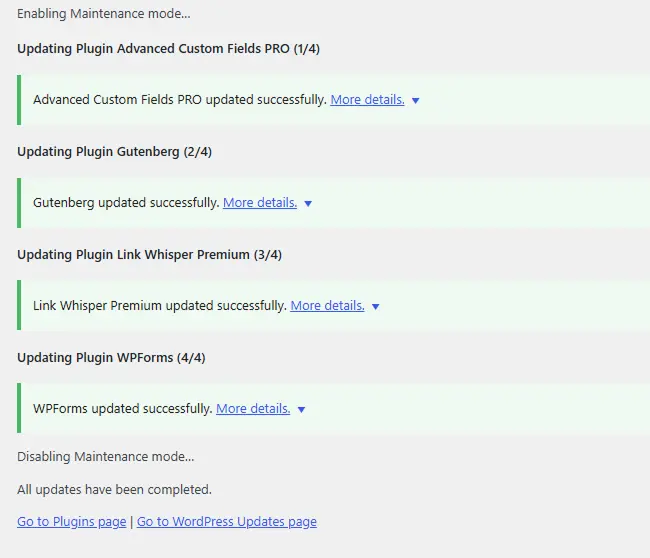650x558 pixels.
Task: Open More details for Link Whisper Premium
Action: [327, 306]
